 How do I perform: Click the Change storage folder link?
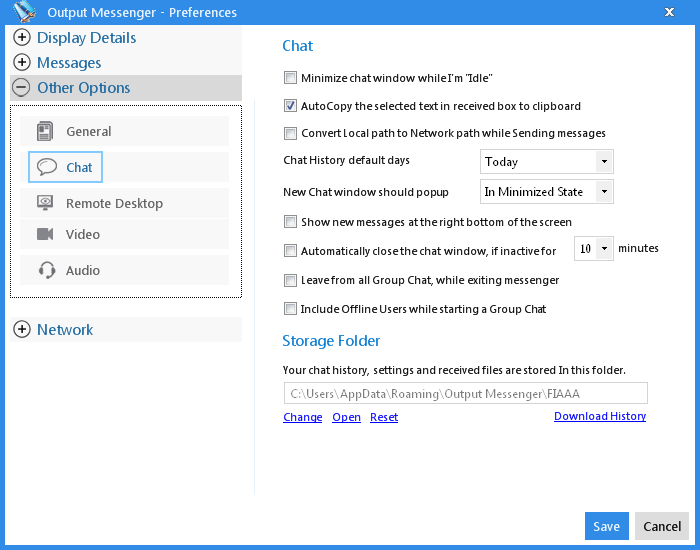(303, 417)
